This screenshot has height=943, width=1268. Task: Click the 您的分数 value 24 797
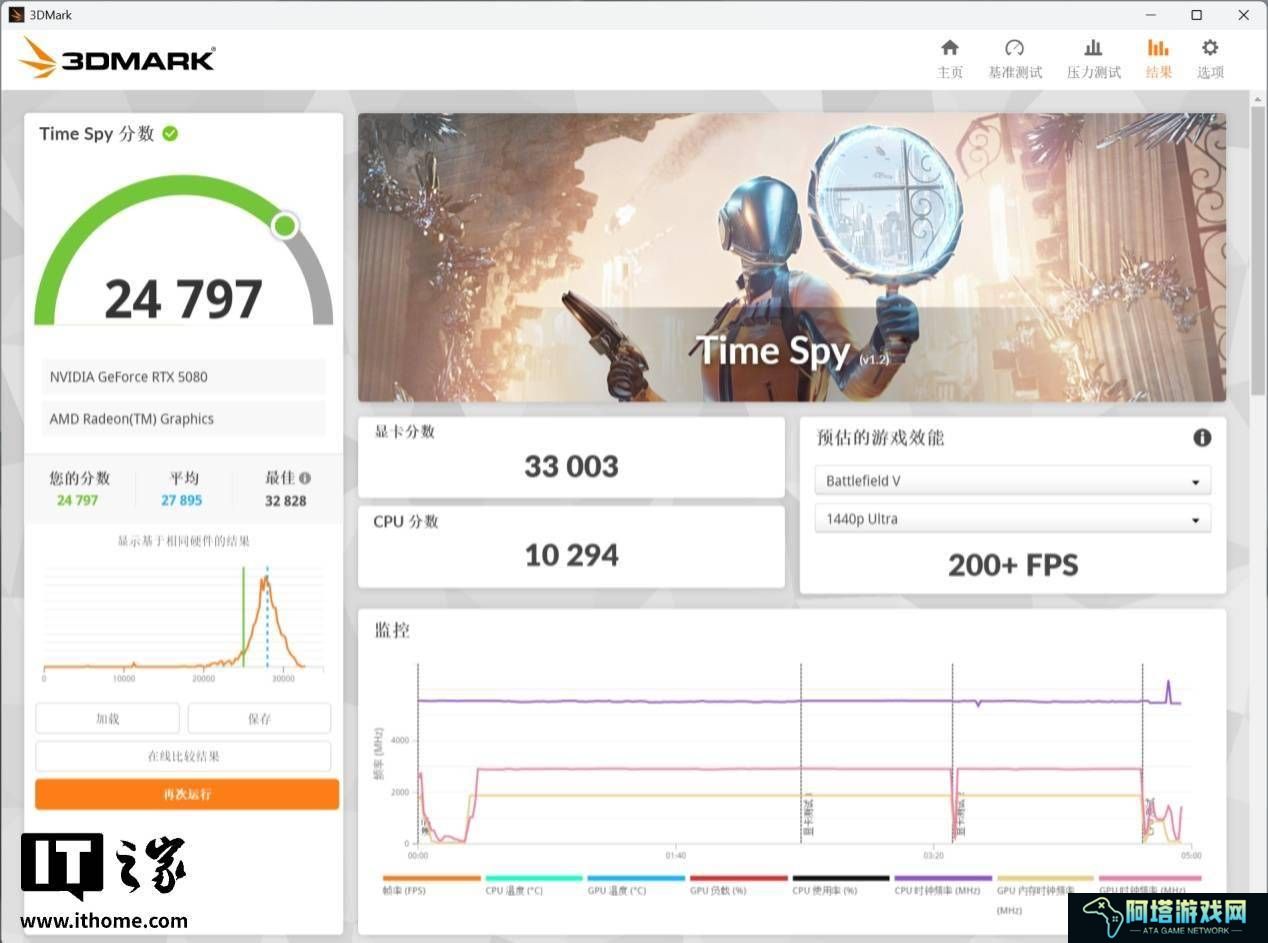pos(78,500)
